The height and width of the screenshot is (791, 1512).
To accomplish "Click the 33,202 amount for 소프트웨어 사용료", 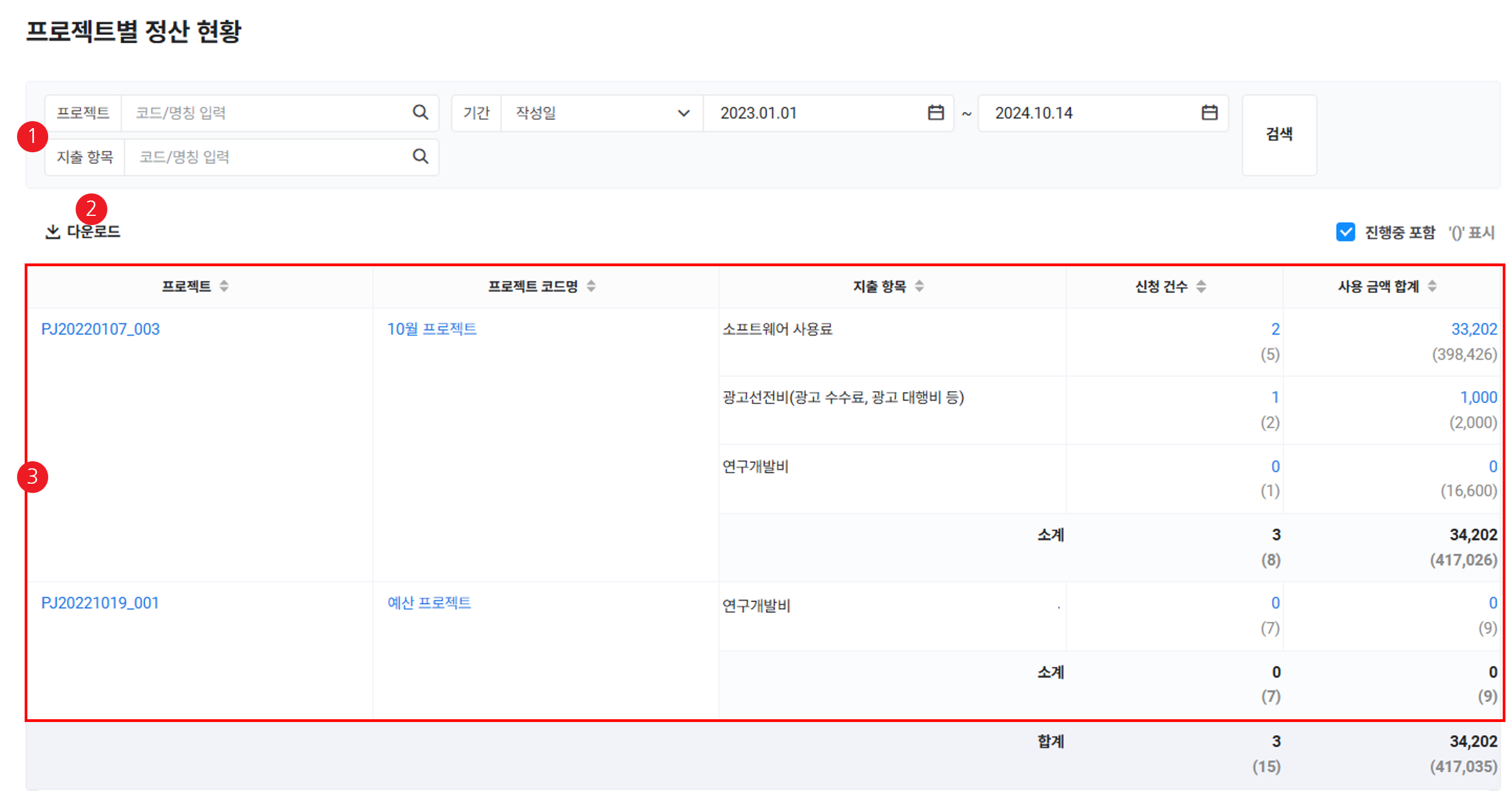I will 1473,329.
